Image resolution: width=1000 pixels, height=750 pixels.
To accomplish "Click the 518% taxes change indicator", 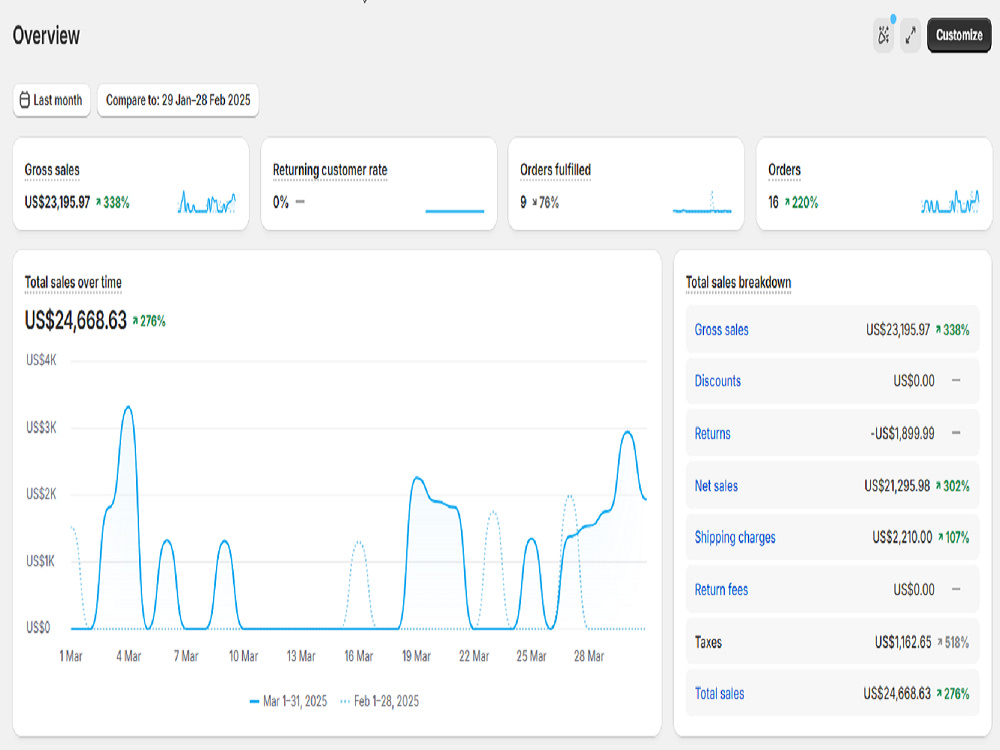I will [x=953, y=642].
